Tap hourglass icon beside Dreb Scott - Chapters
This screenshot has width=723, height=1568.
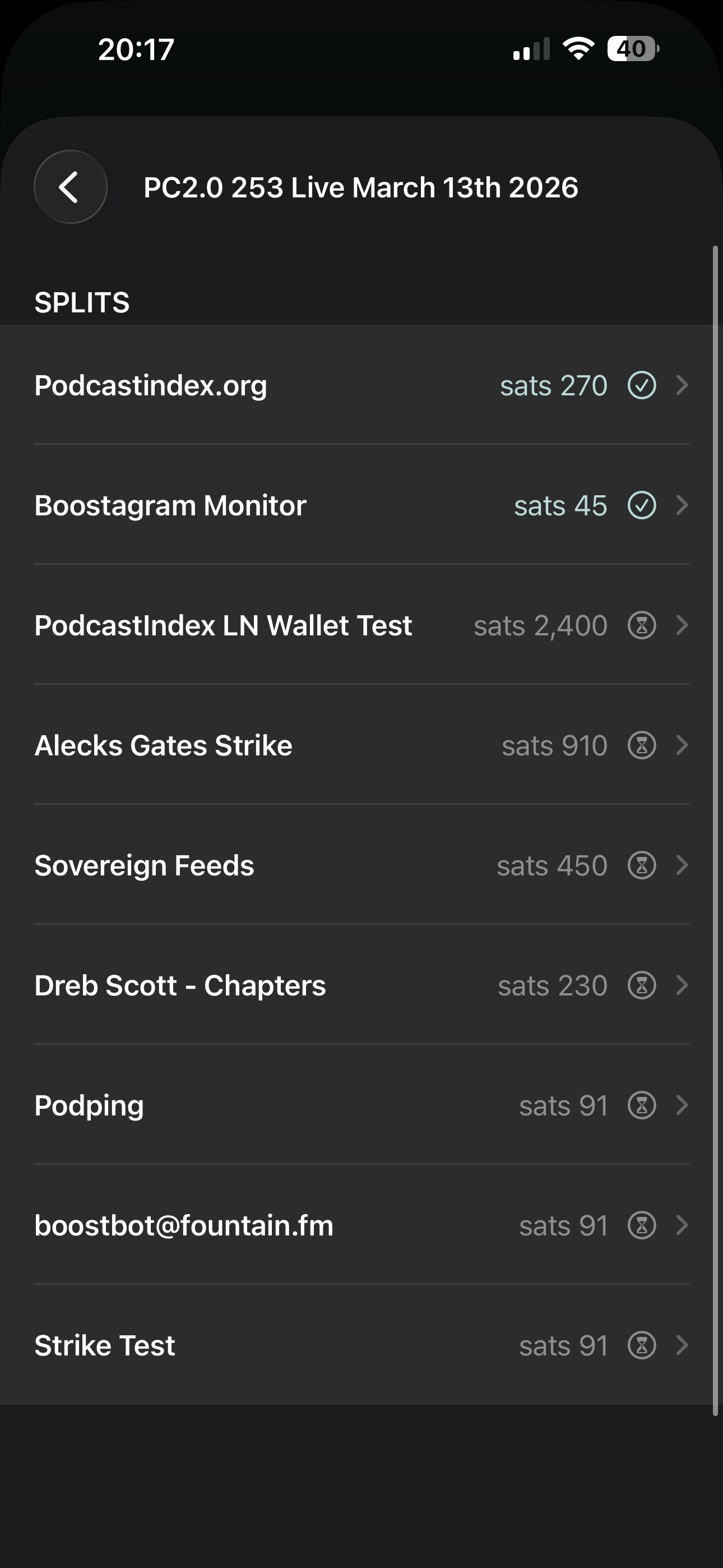641,985
